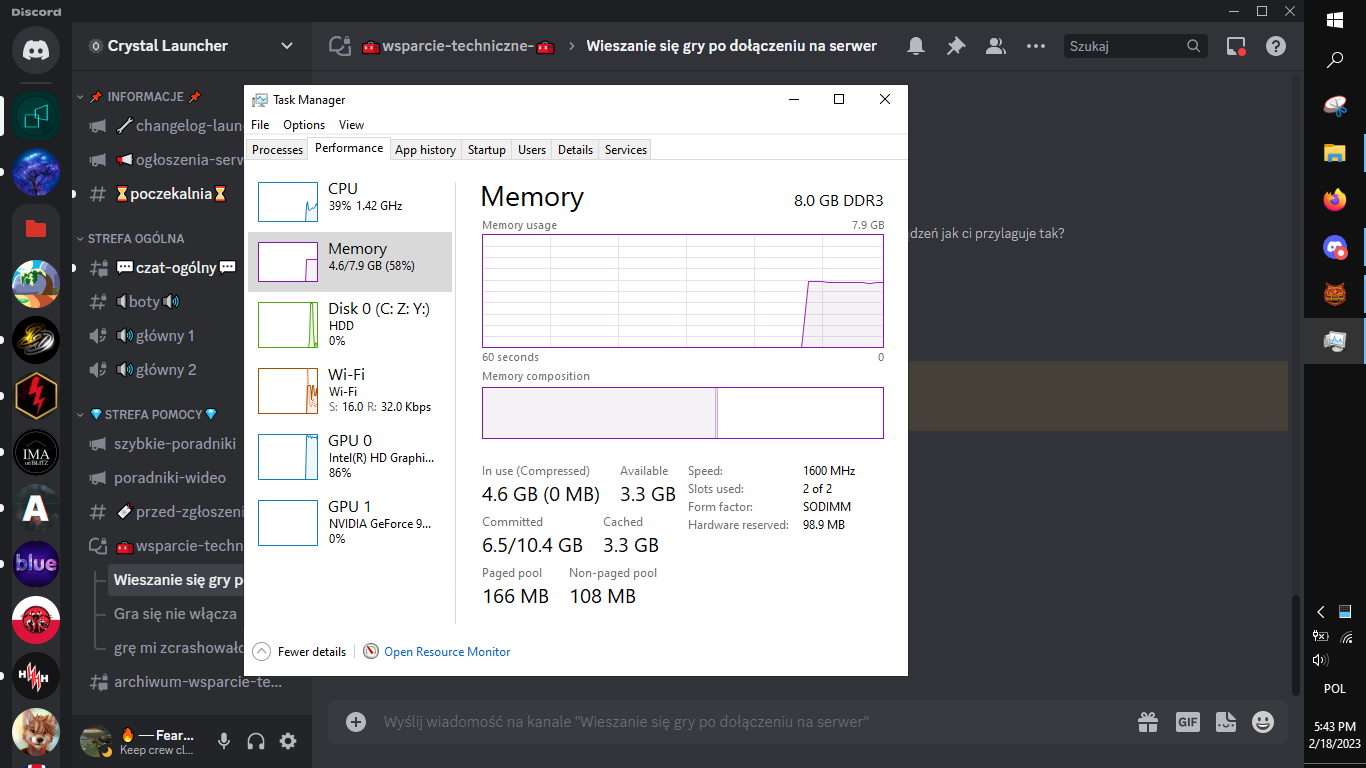Collapse Task Manager with Fewer details
Viewport: 1366px width, 768px height.
coord(300,652)
